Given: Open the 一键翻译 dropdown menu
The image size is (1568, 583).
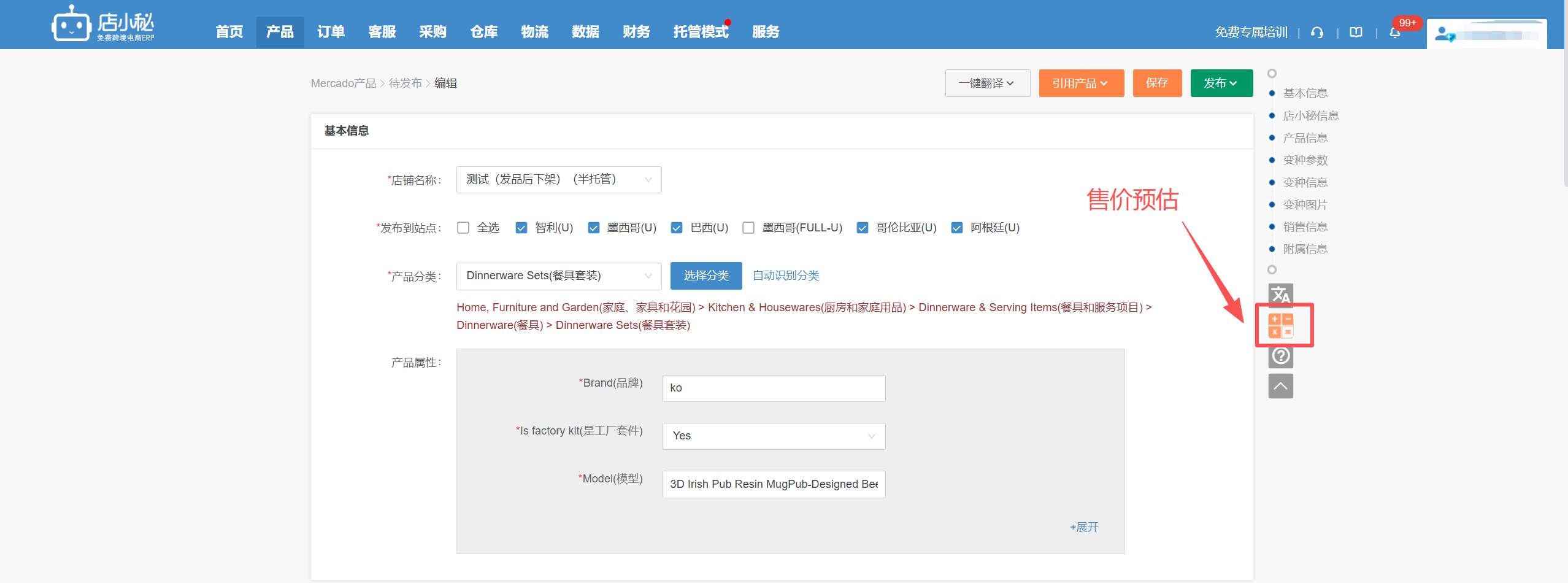Looking at the screenshot, I should (987, 83).
